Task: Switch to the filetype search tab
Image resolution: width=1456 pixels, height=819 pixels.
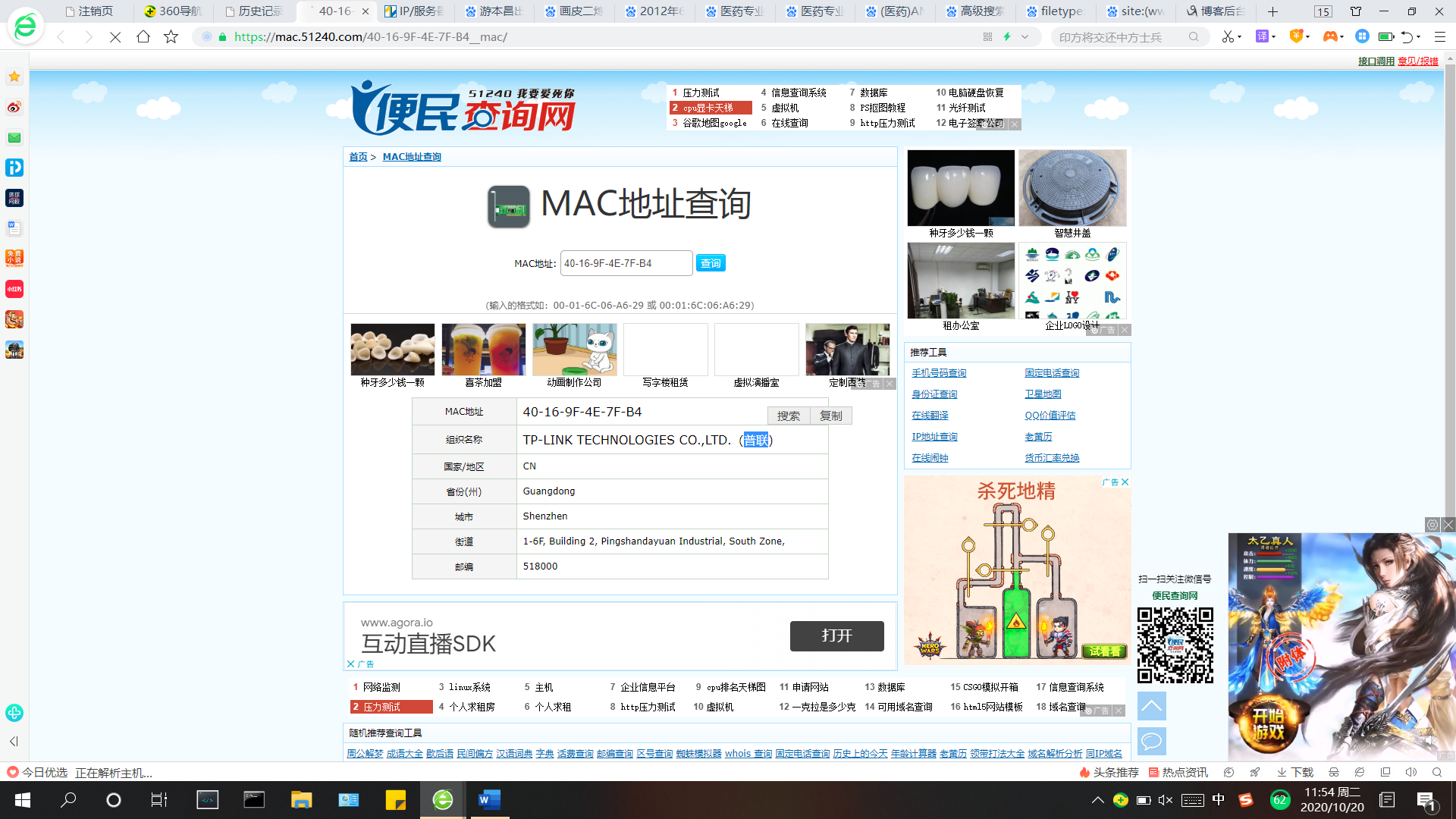Action: coord(1055,11)
